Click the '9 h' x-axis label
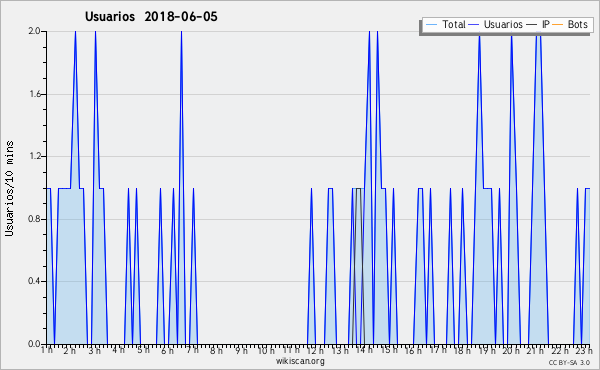The image size is (600, 370). pyautogui.click(x=241, y=350)
